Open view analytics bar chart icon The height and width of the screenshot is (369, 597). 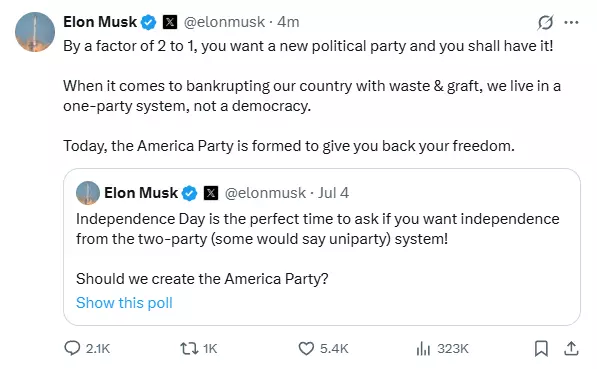pos(423,348)
